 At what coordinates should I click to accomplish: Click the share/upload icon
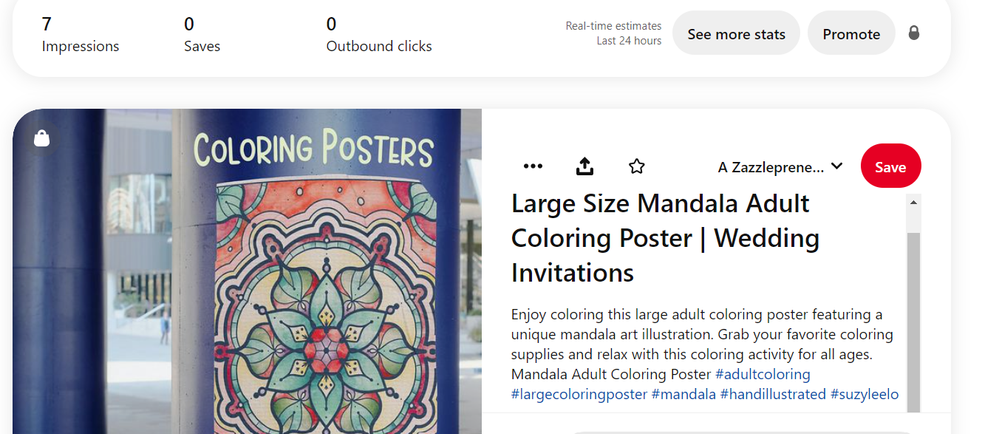click(586, 166)
